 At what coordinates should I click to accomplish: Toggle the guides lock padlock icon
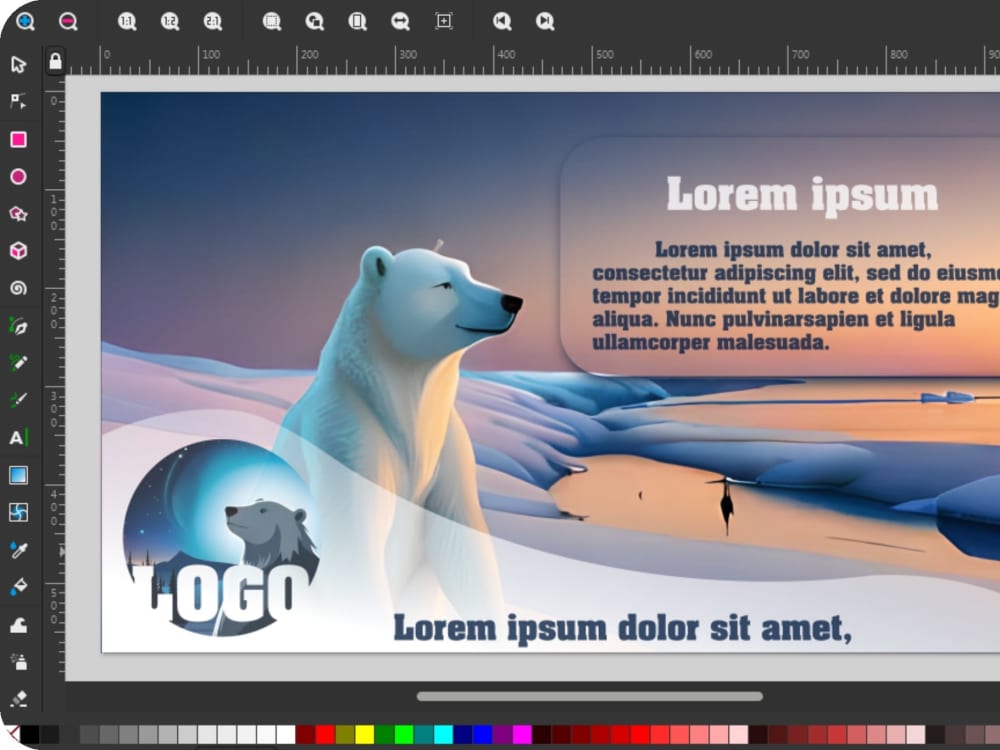(55, 61)
